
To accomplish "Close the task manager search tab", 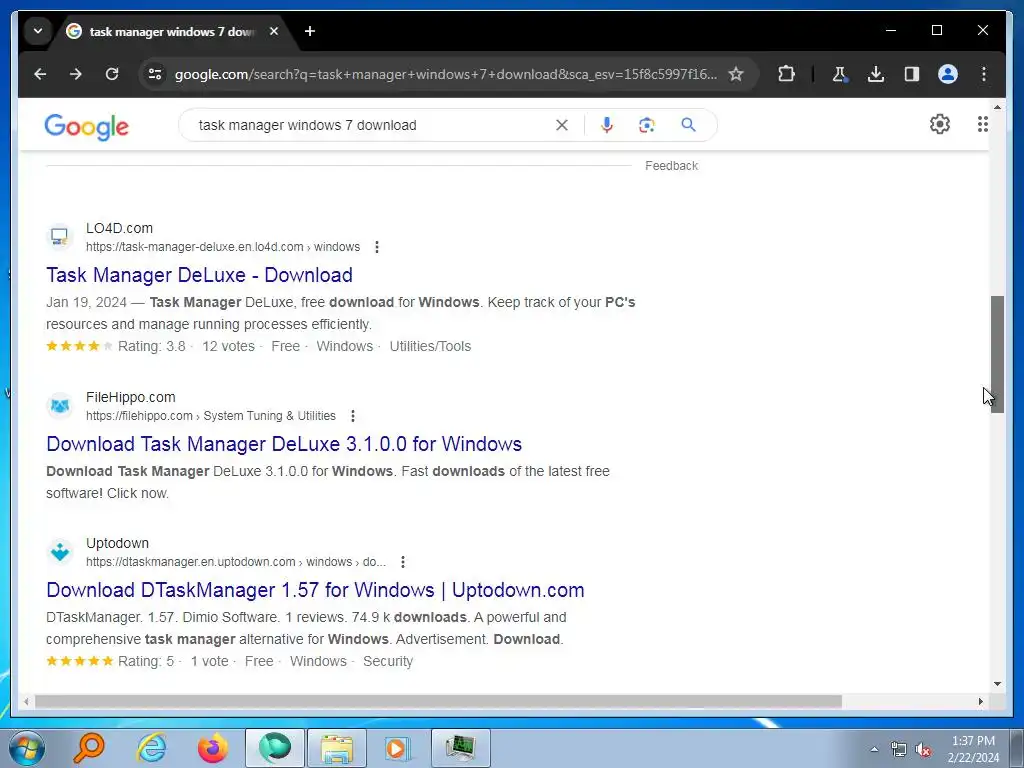I will 274,31.
